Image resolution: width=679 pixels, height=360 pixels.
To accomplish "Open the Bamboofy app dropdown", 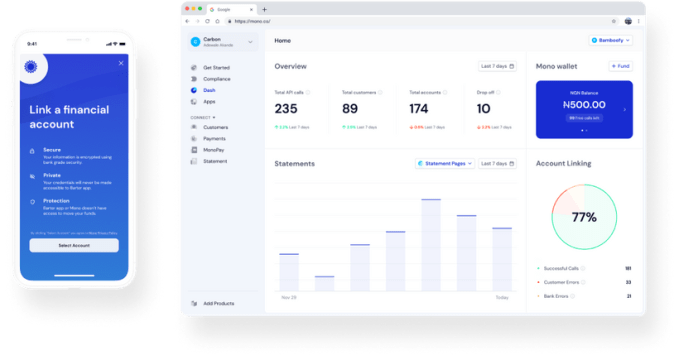I will coord(611,40).
